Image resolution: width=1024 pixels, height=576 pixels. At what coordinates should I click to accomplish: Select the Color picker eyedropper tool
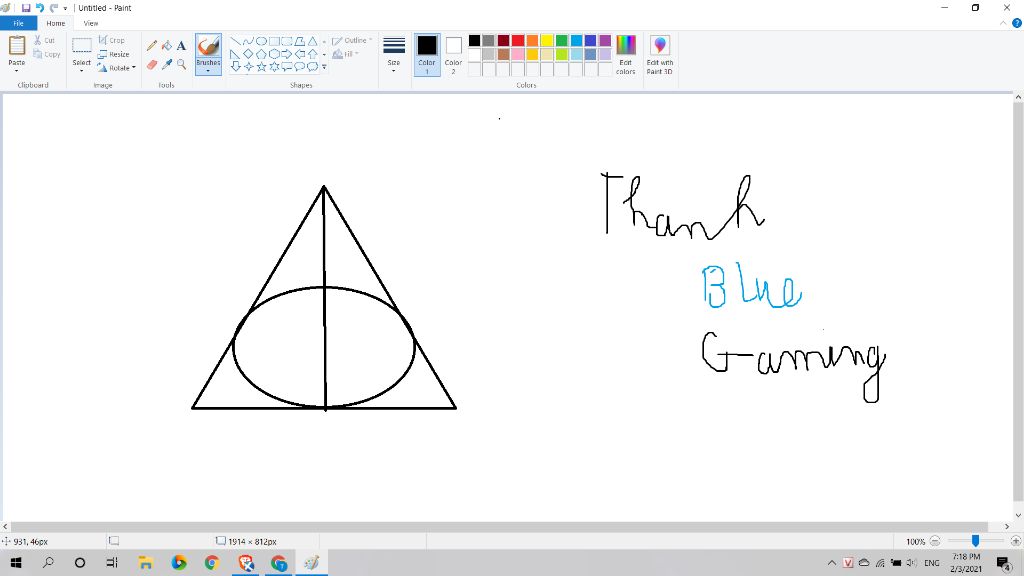pos(167,65)
